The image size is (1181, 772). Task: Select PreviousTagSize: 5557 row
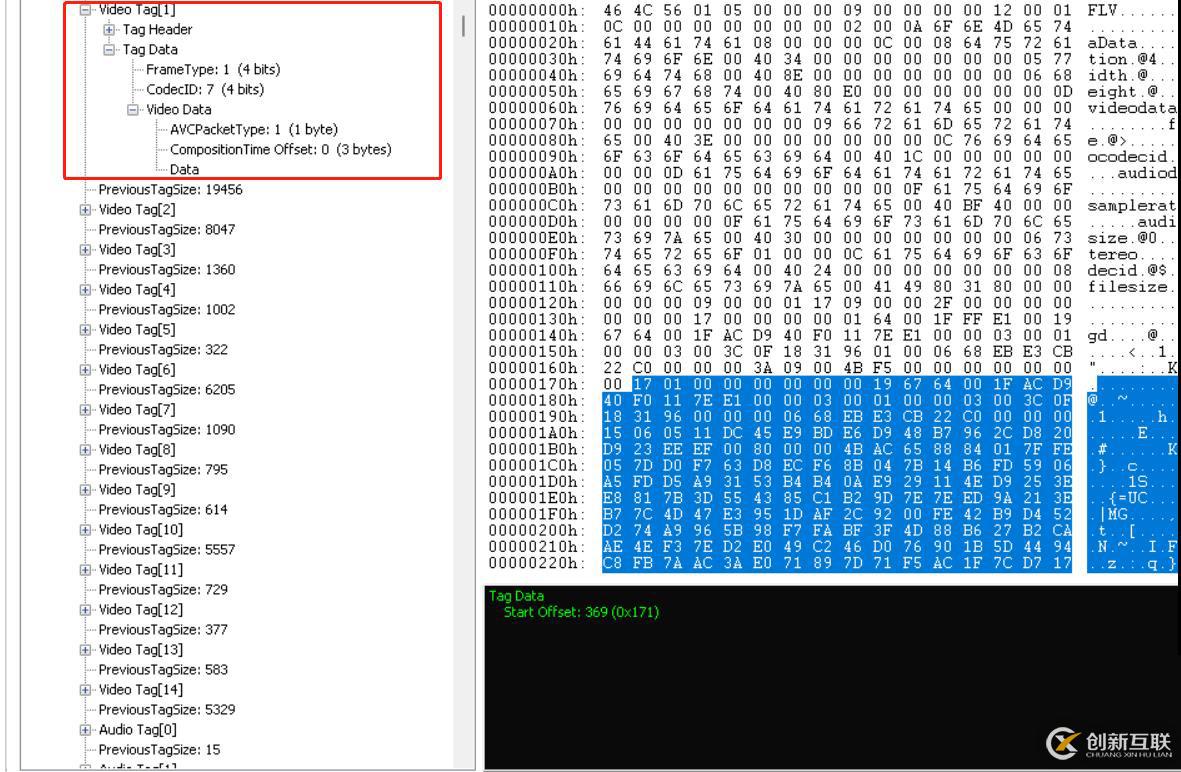click(x=167, y=549)
